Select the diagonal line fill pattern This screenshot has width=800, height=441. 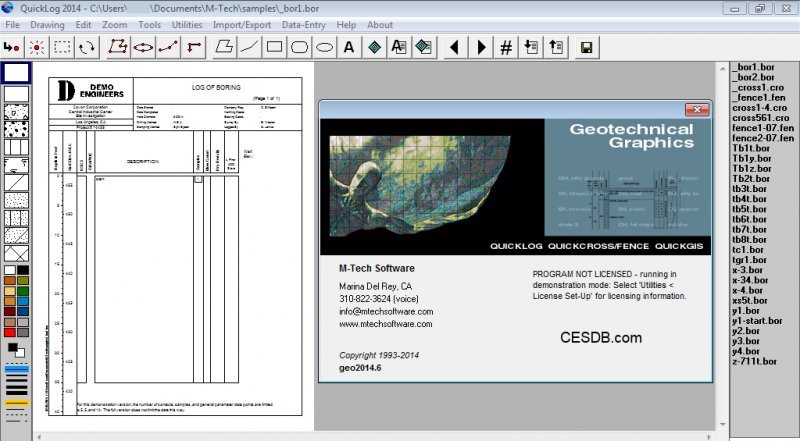click(x=16, y=183)
